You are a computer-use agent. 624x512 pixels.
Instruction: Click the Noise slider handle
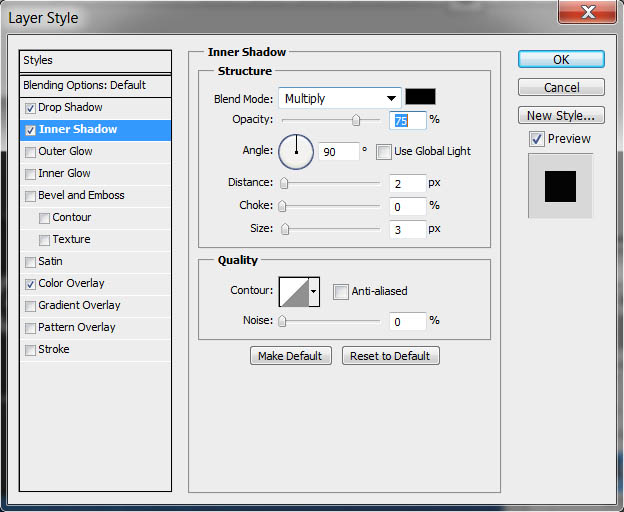[282, 321]
